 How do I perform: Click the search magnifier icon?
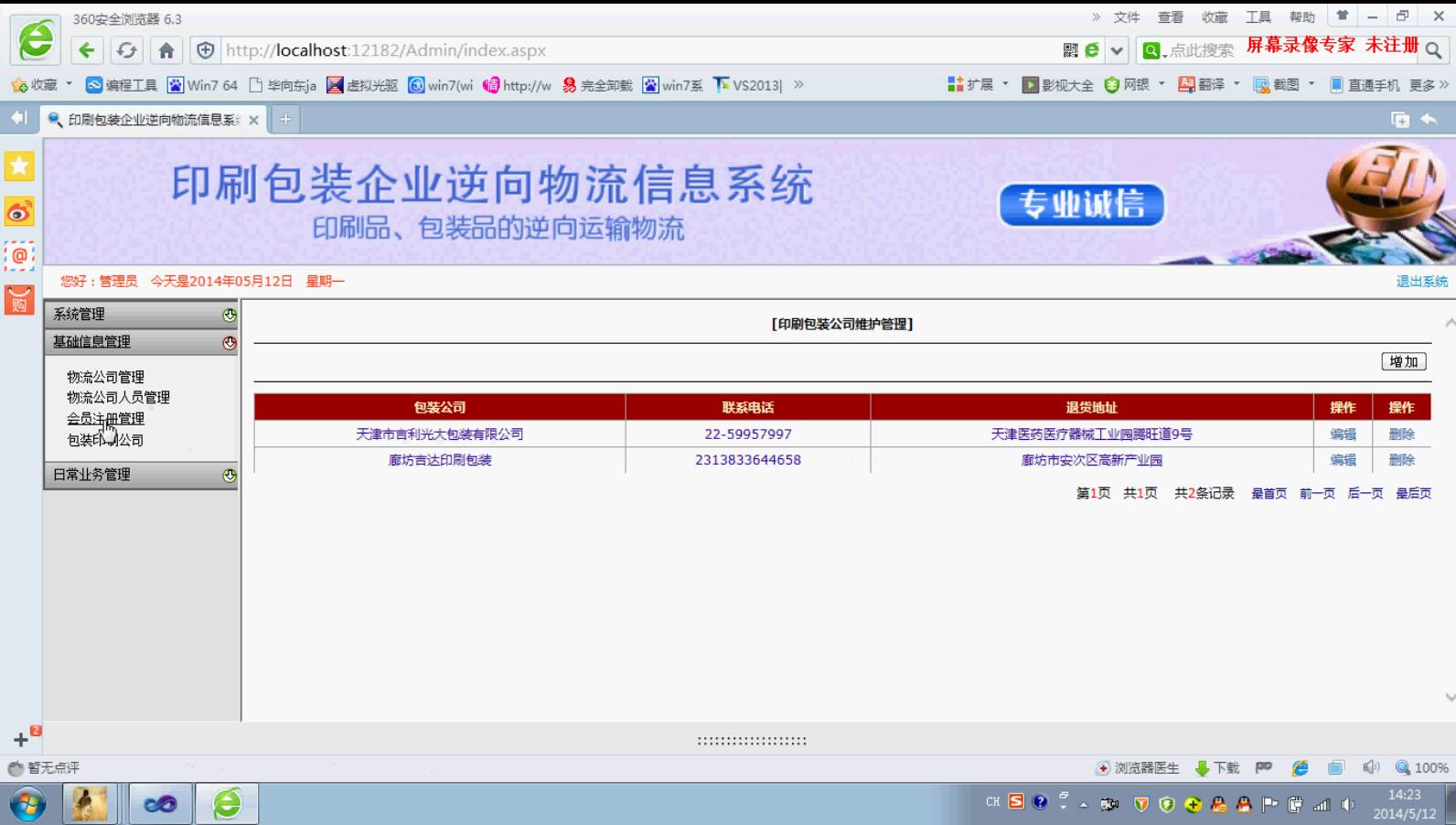tap(1433, 50)
